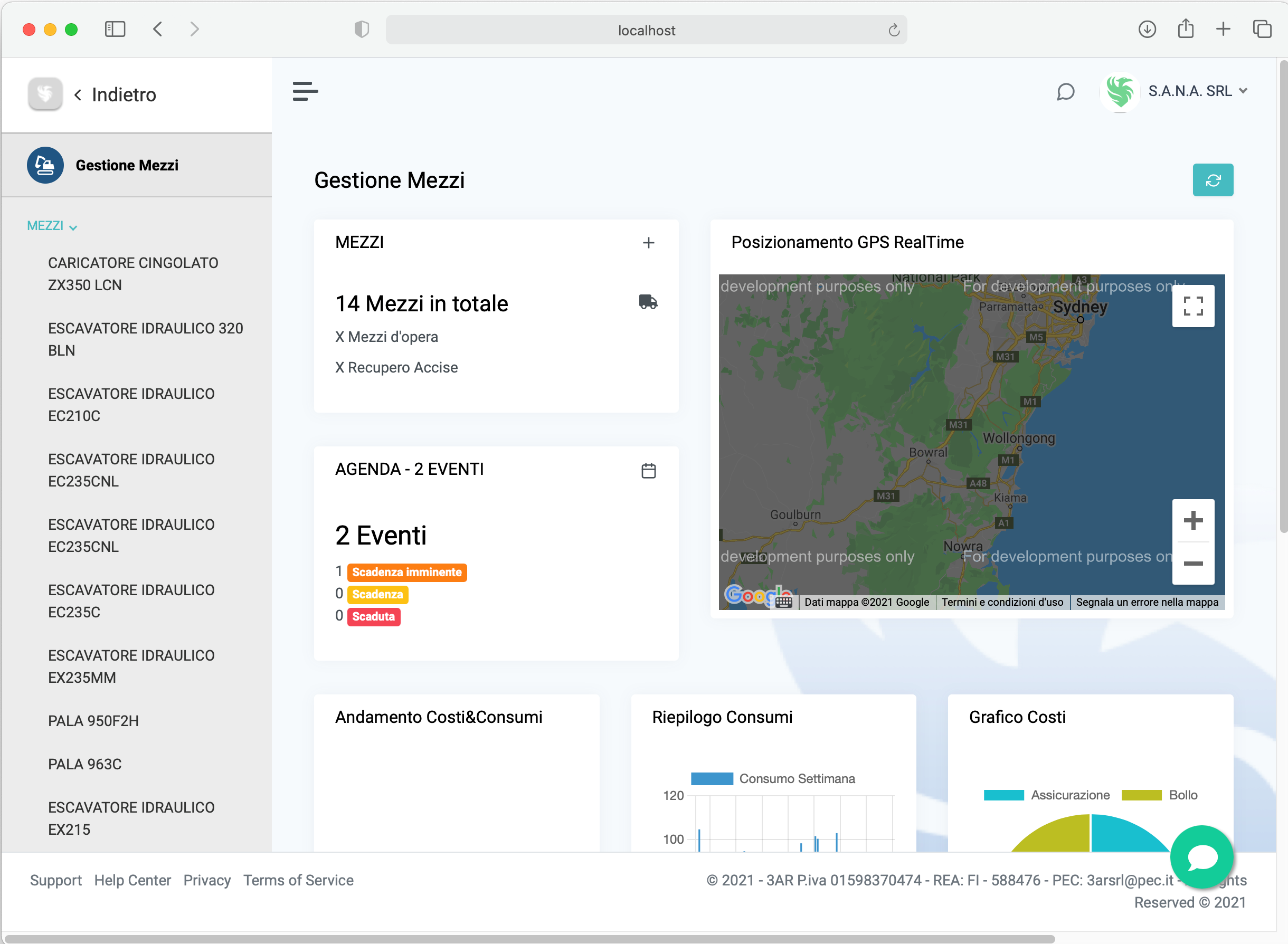Click Safari's forward arrow
The width and height of the screenshot is (1288, 944).
pos(194,29)
